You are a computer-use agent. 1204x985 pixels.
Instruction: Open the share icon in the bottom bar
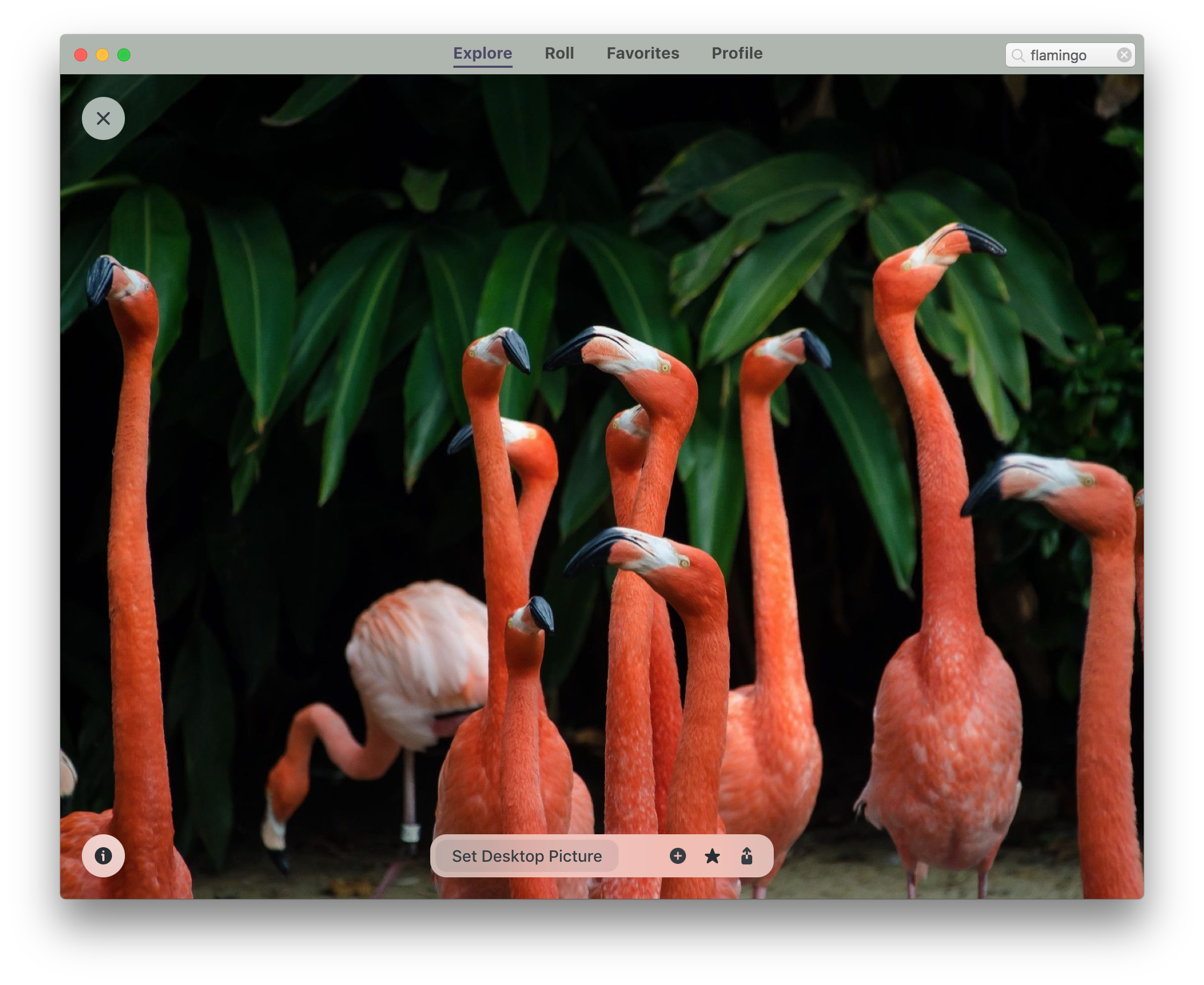(x=746, y=856)
